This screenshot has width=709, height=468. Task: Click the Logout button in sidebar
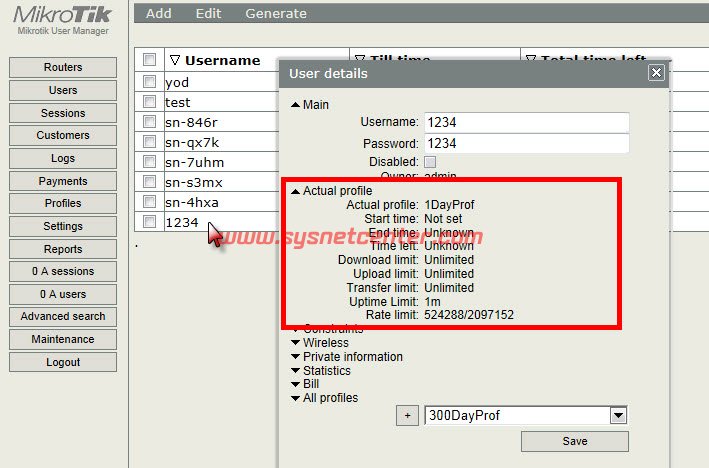[63, 362]
